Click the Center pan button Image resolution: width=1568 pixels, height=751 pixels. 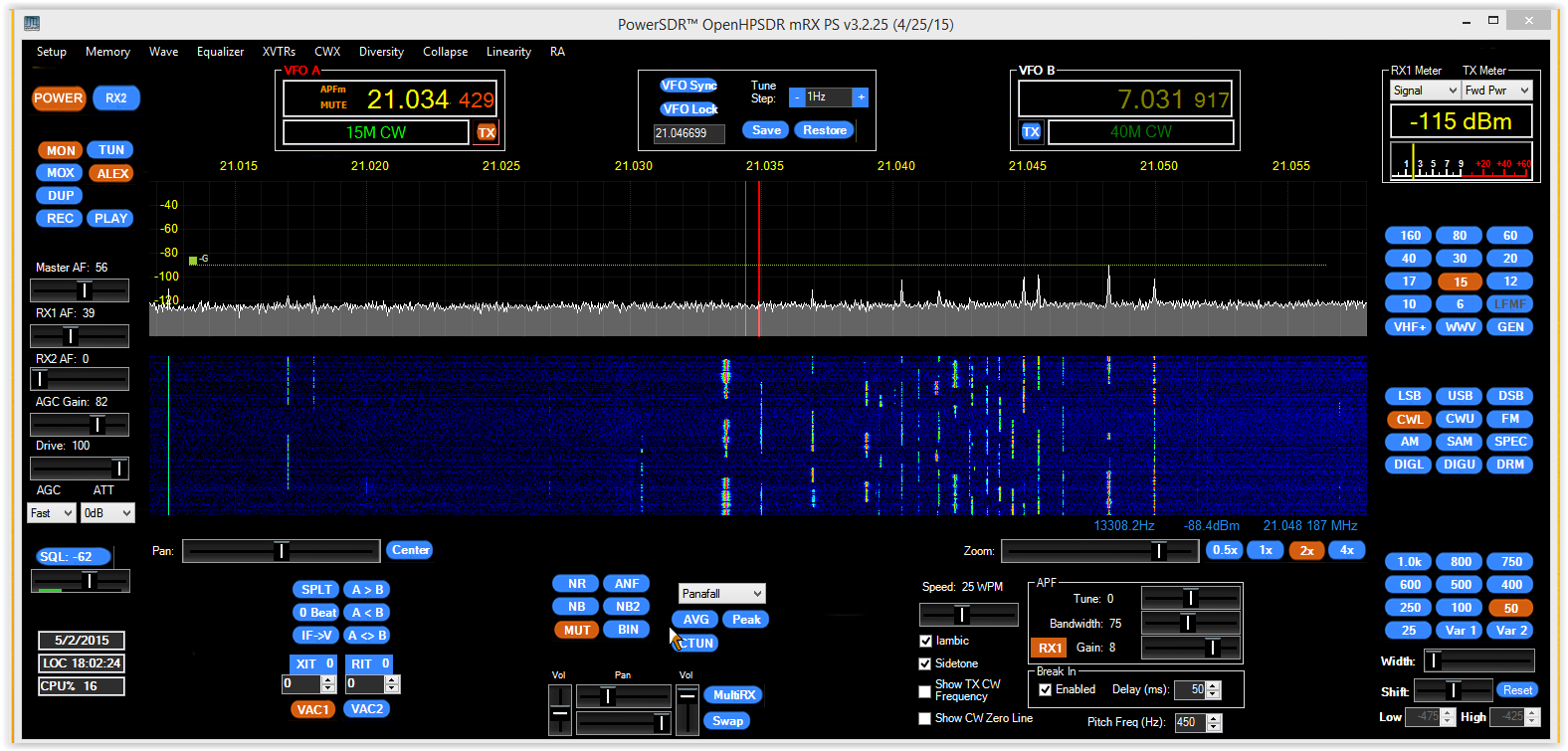410,550
